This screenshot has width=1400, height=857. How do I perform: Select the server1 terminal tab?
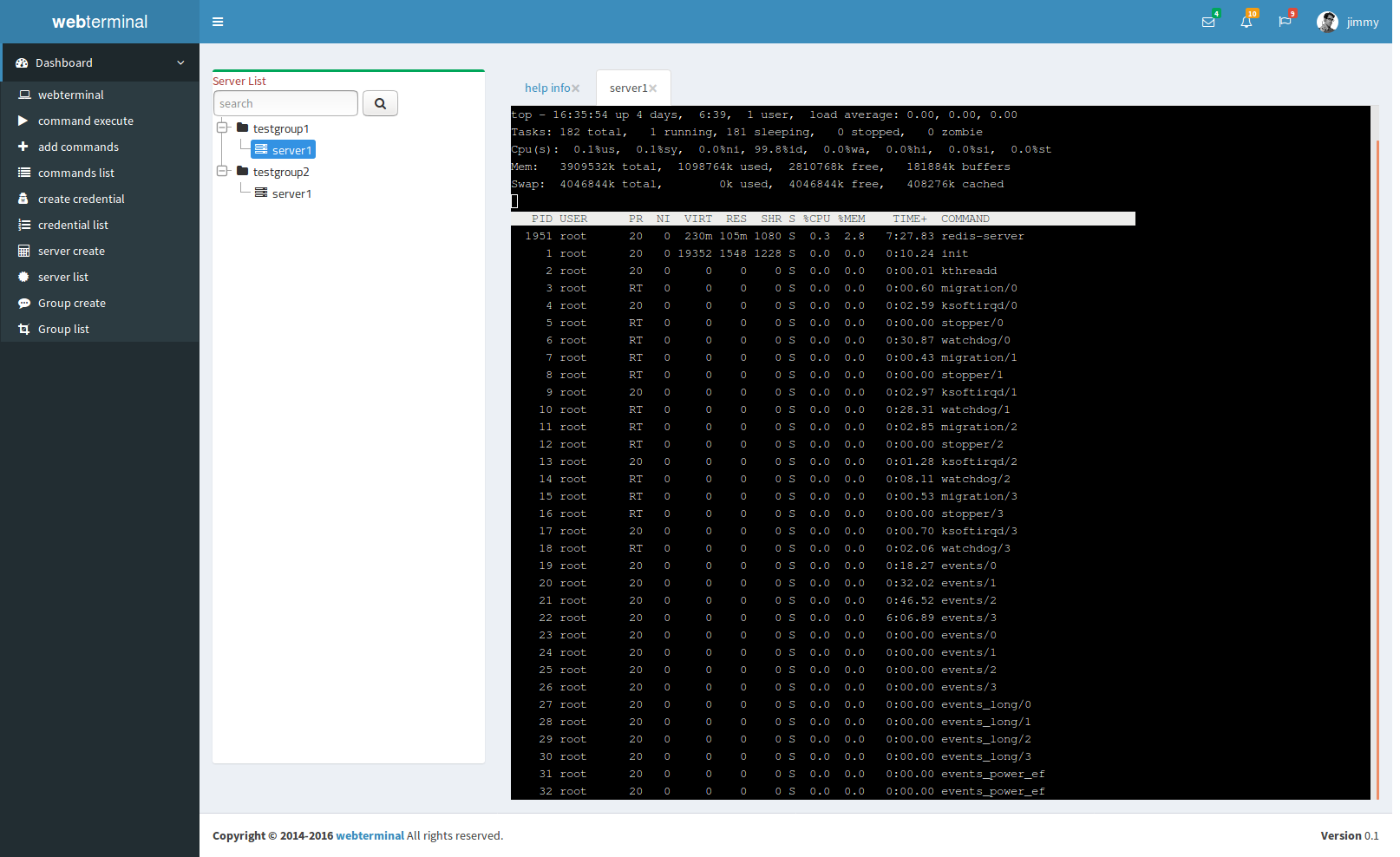click(628, 88)
